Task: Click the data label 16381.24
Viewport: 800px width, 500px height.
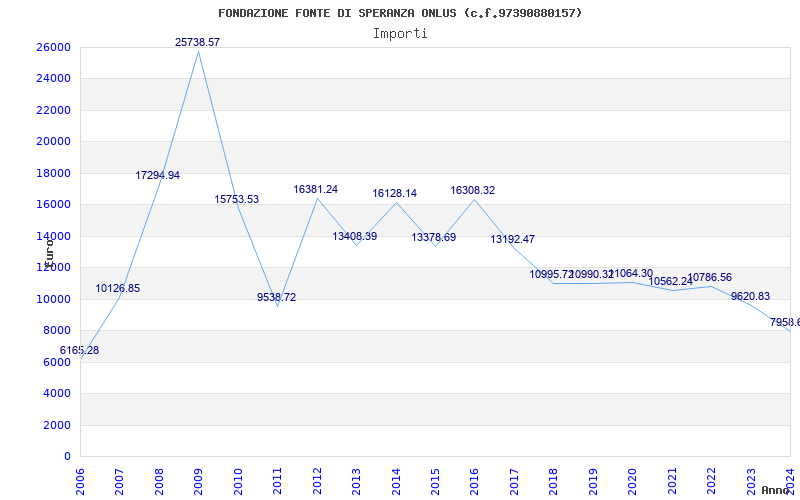Action: 316,189
